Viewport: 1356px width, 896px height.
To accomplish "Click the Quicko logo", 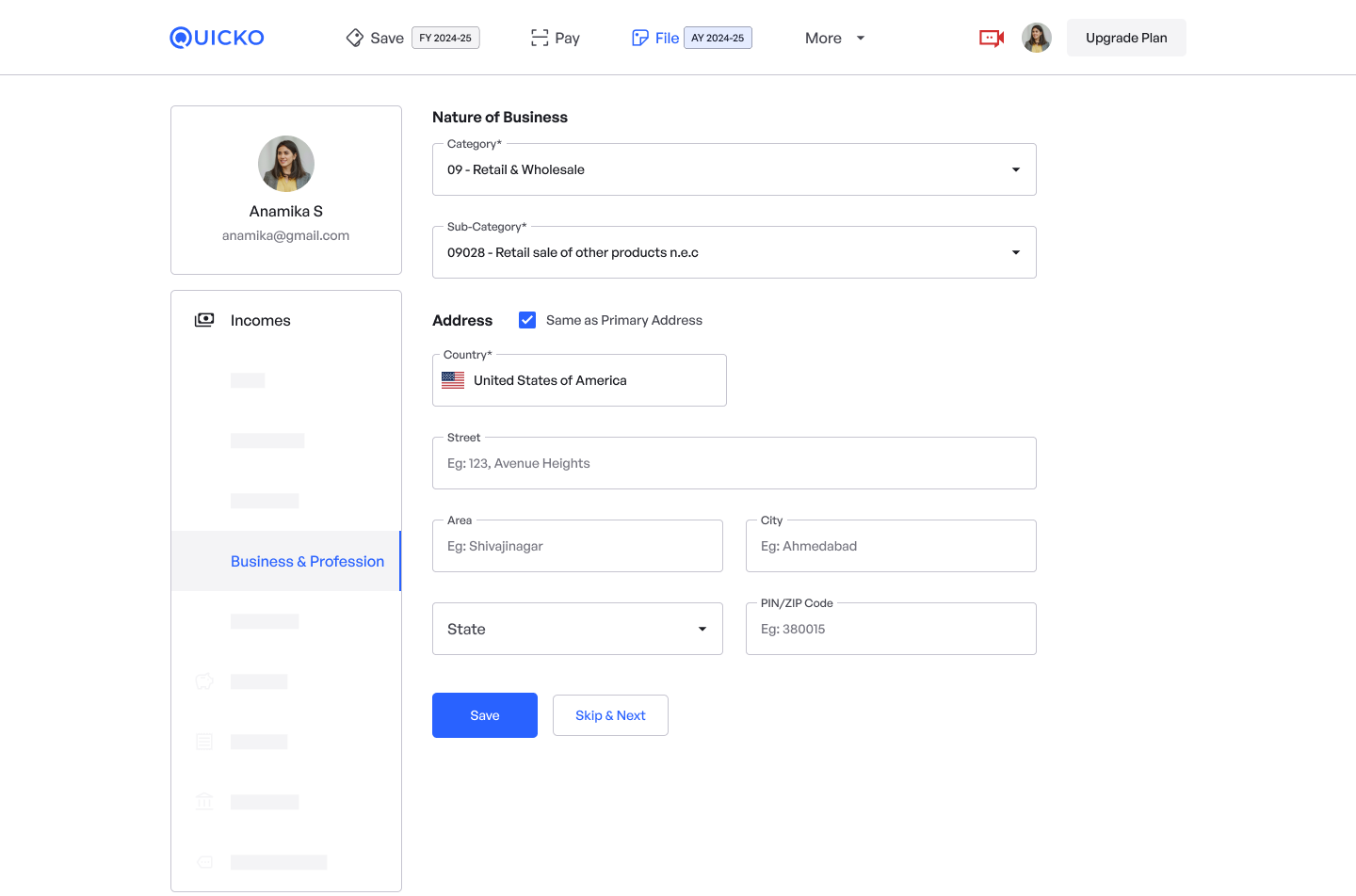I will point(217,38).
